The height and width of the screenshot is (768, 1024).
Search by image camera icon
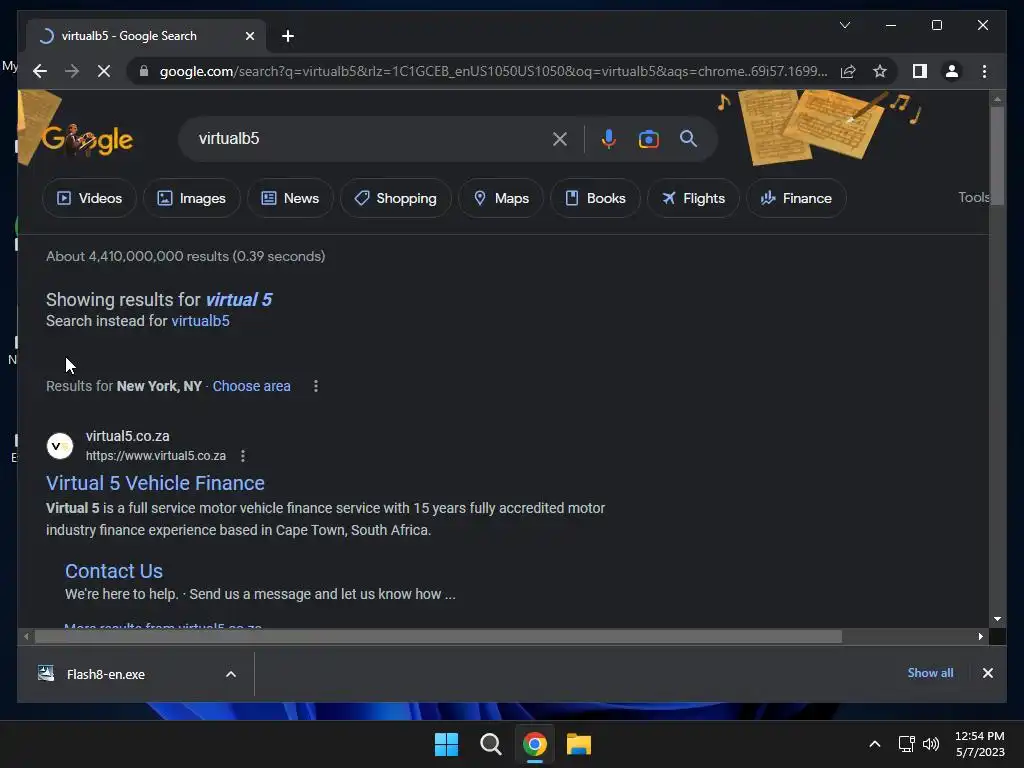pyautogui.click(x=648, y=138)
